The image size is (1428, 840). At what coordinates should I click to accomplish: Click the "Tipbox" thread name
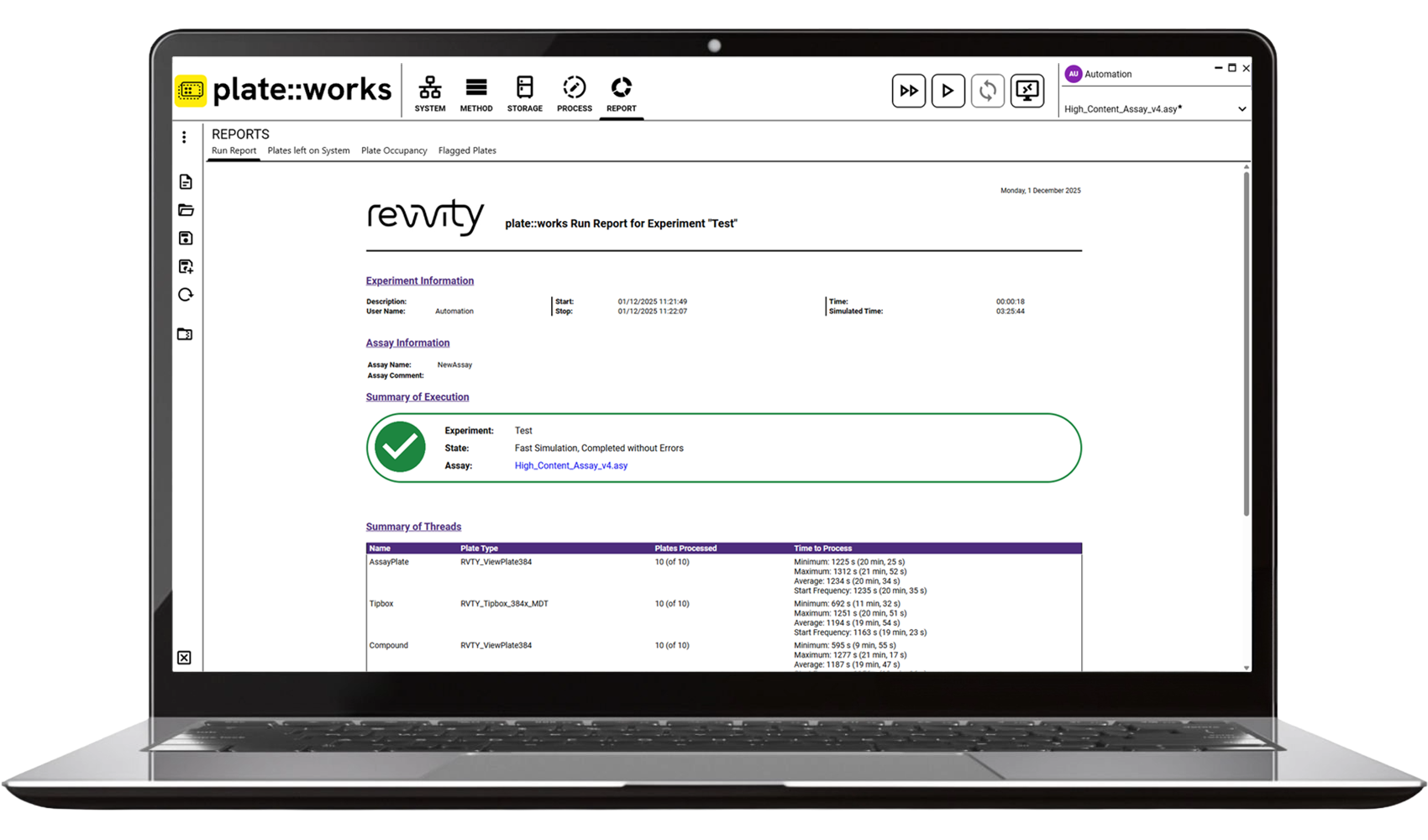point(381,604)
